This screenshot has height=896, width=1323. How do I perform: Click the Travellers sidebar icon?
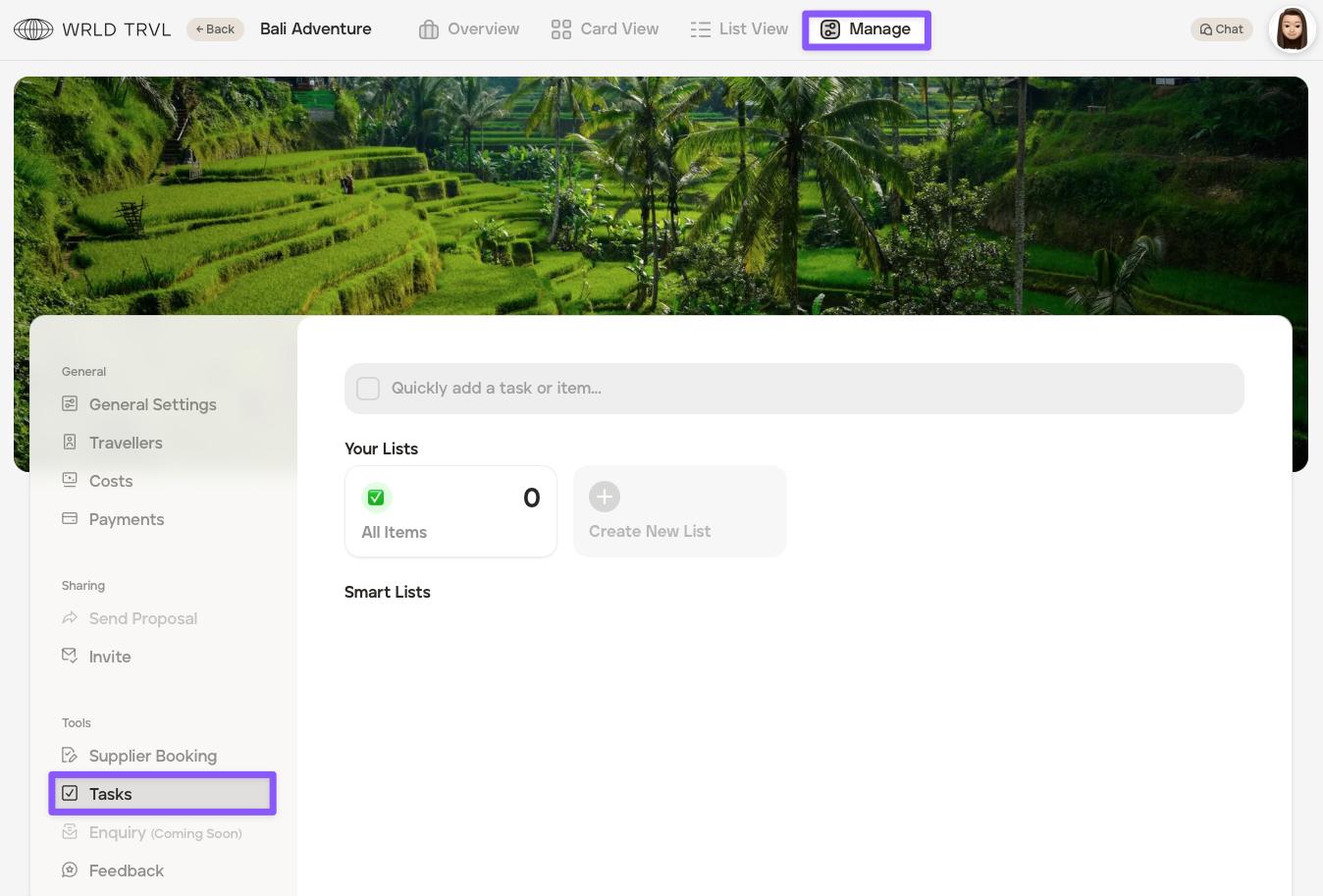70,443
